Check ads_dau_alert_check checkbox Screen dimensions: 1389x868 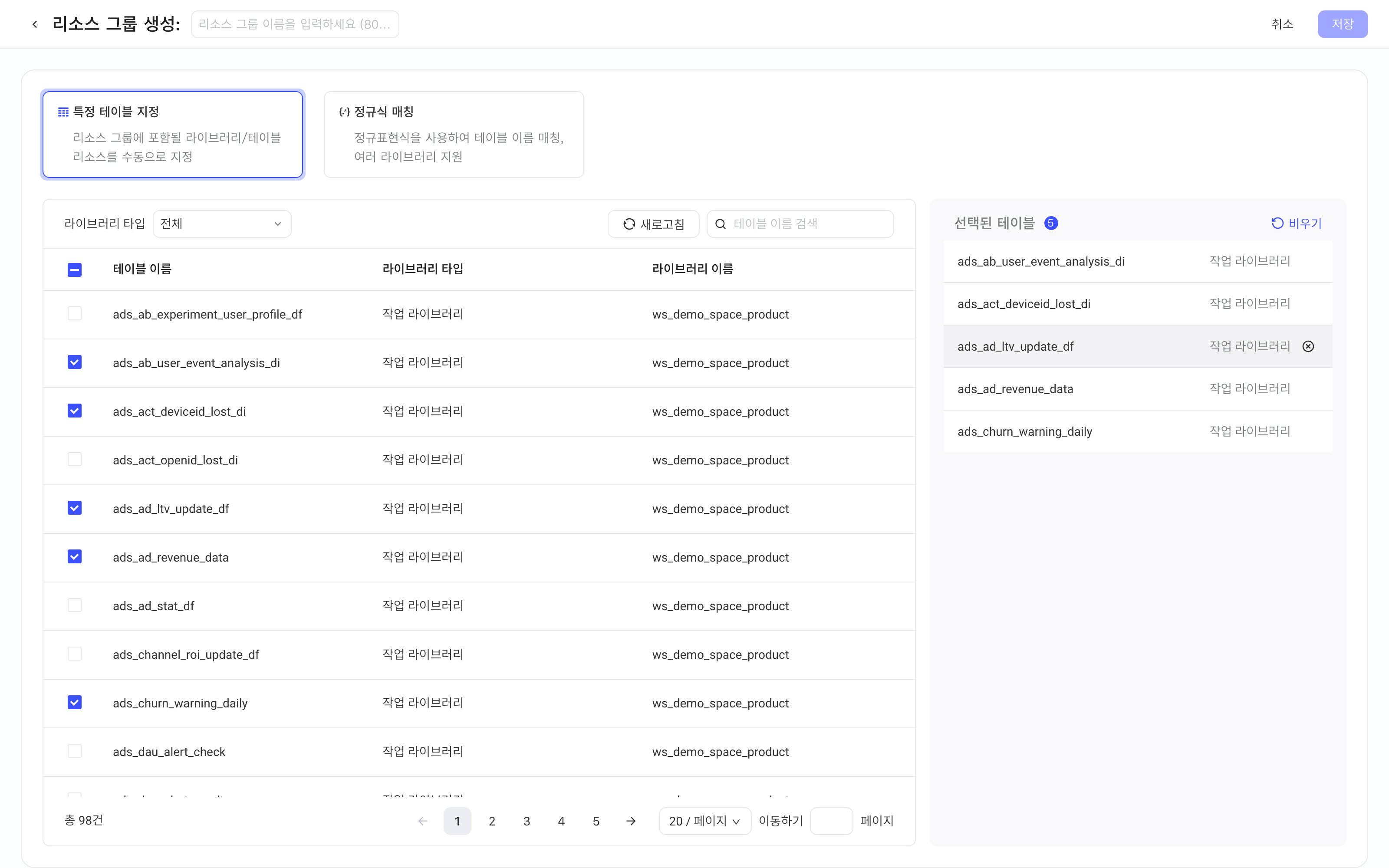pyautogui.click(x=75, y=751)
